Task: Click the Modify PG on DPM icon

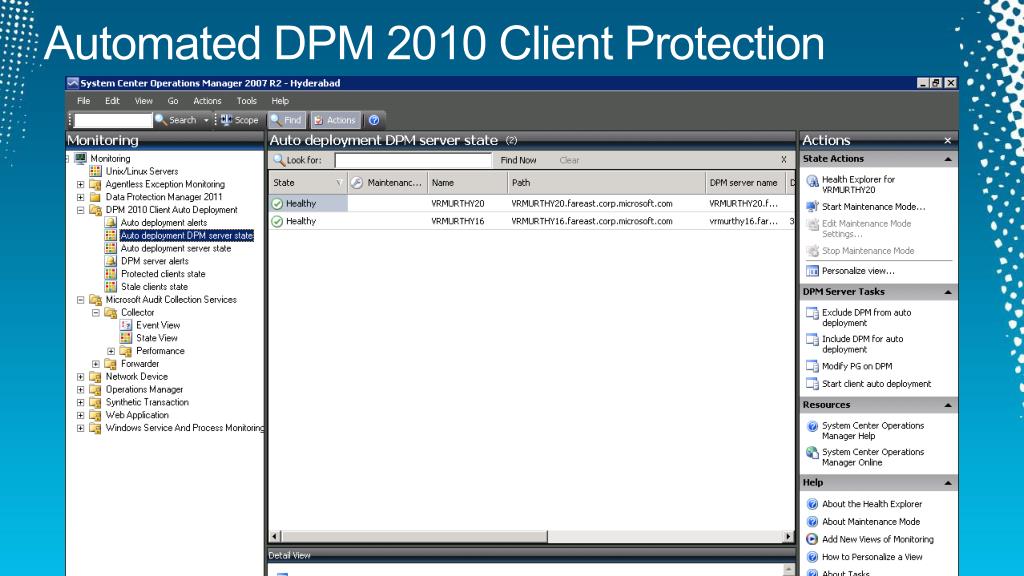Action: [812, 366]
